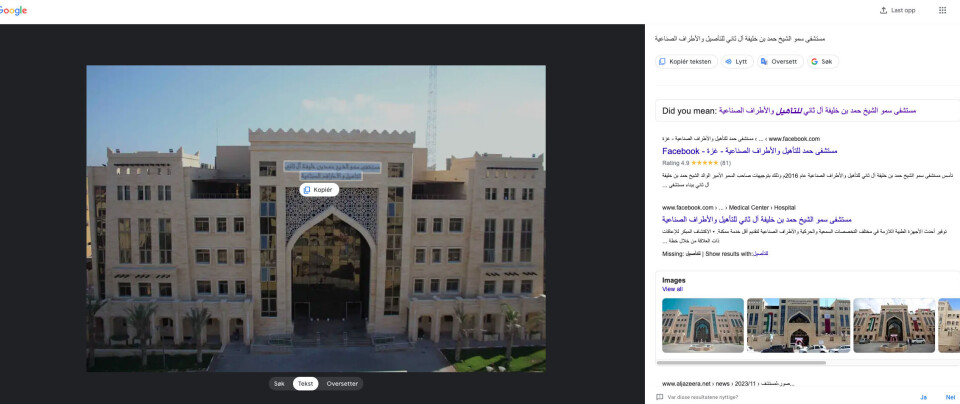Click the Kopiér popup on the image
960x404 pixels.
pos(318,190)
